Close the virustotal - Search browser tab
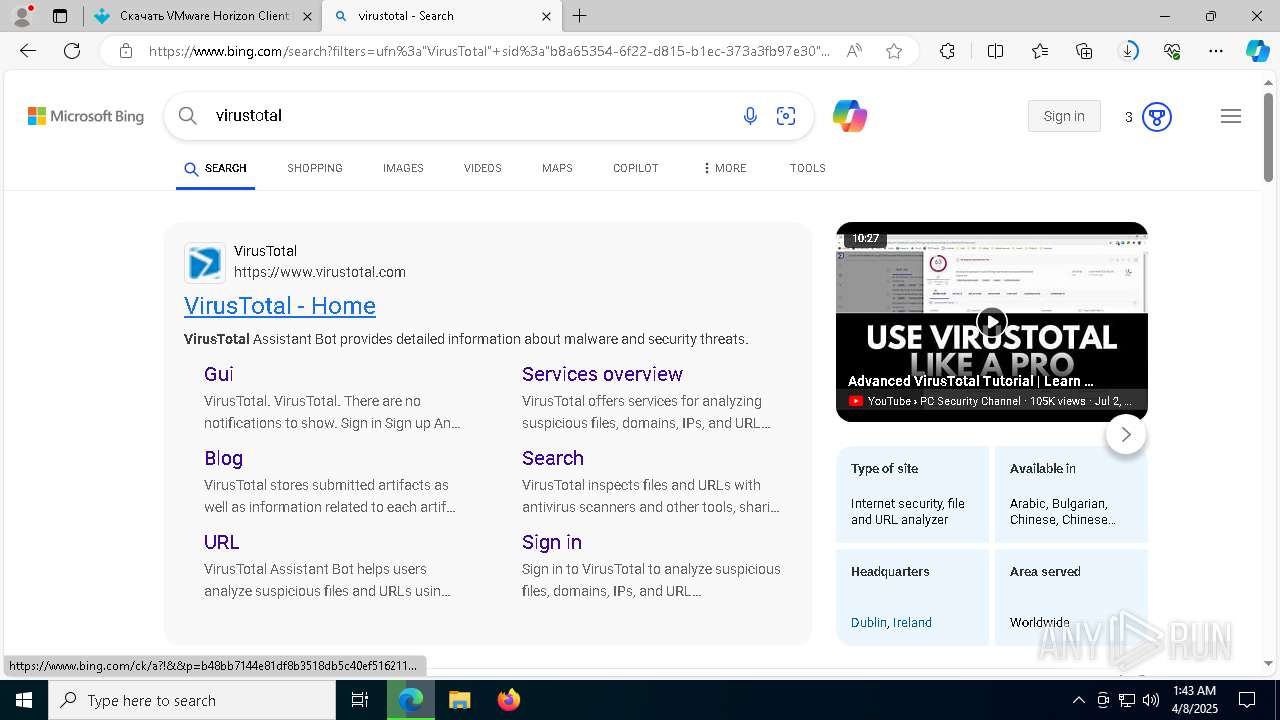The image size is (1280, 720). (x=546, y=16)
